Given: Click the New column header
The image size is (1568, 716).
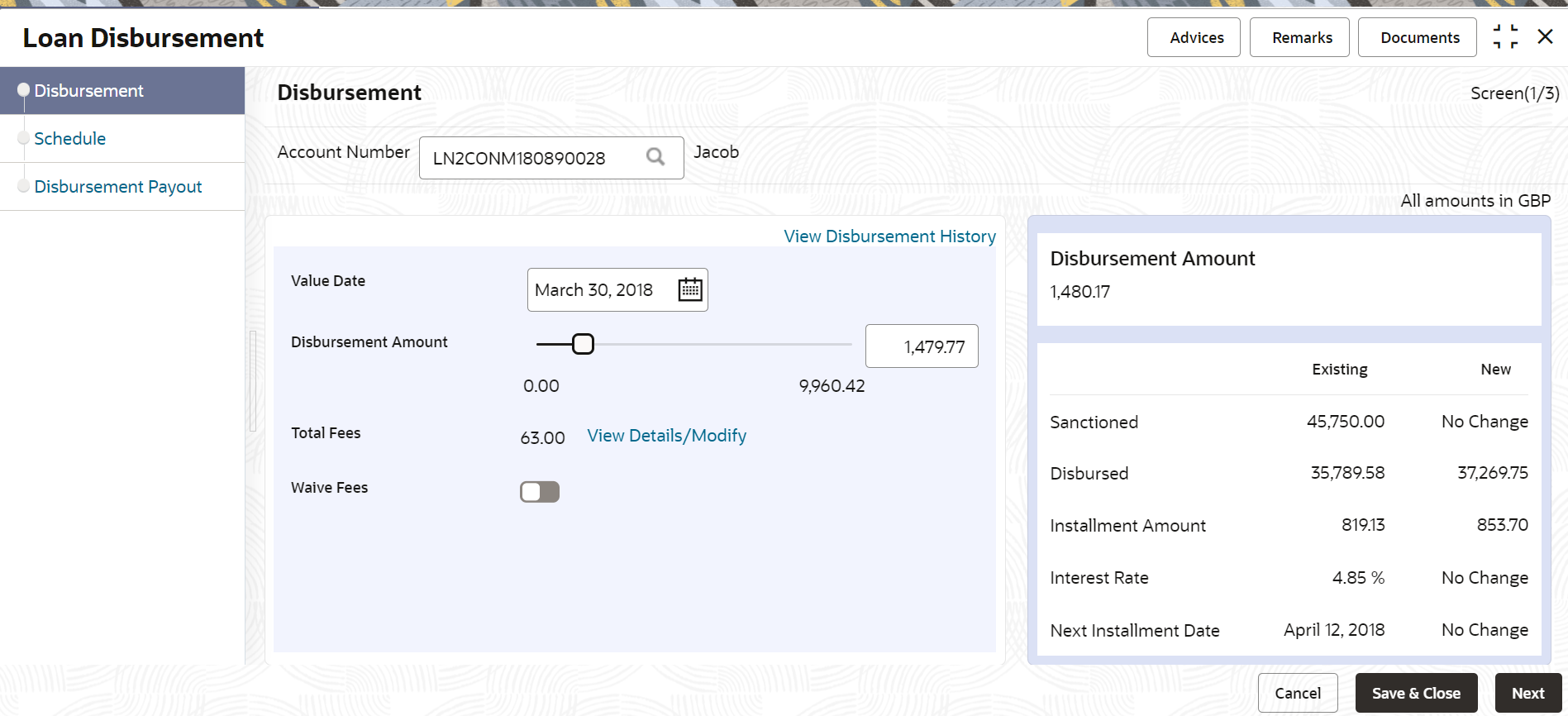Looking at the screenshot, I should point(1496,370).
